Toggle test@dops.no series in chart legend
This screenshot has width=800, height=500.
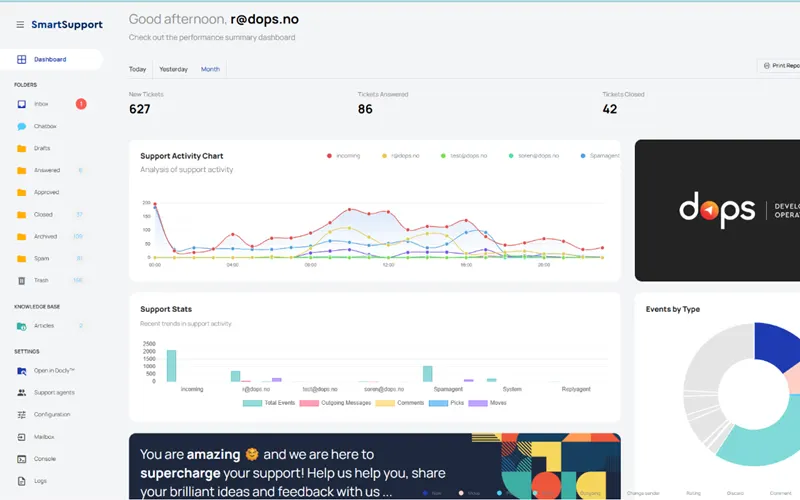pyautogui.click(x=464, y=156)
